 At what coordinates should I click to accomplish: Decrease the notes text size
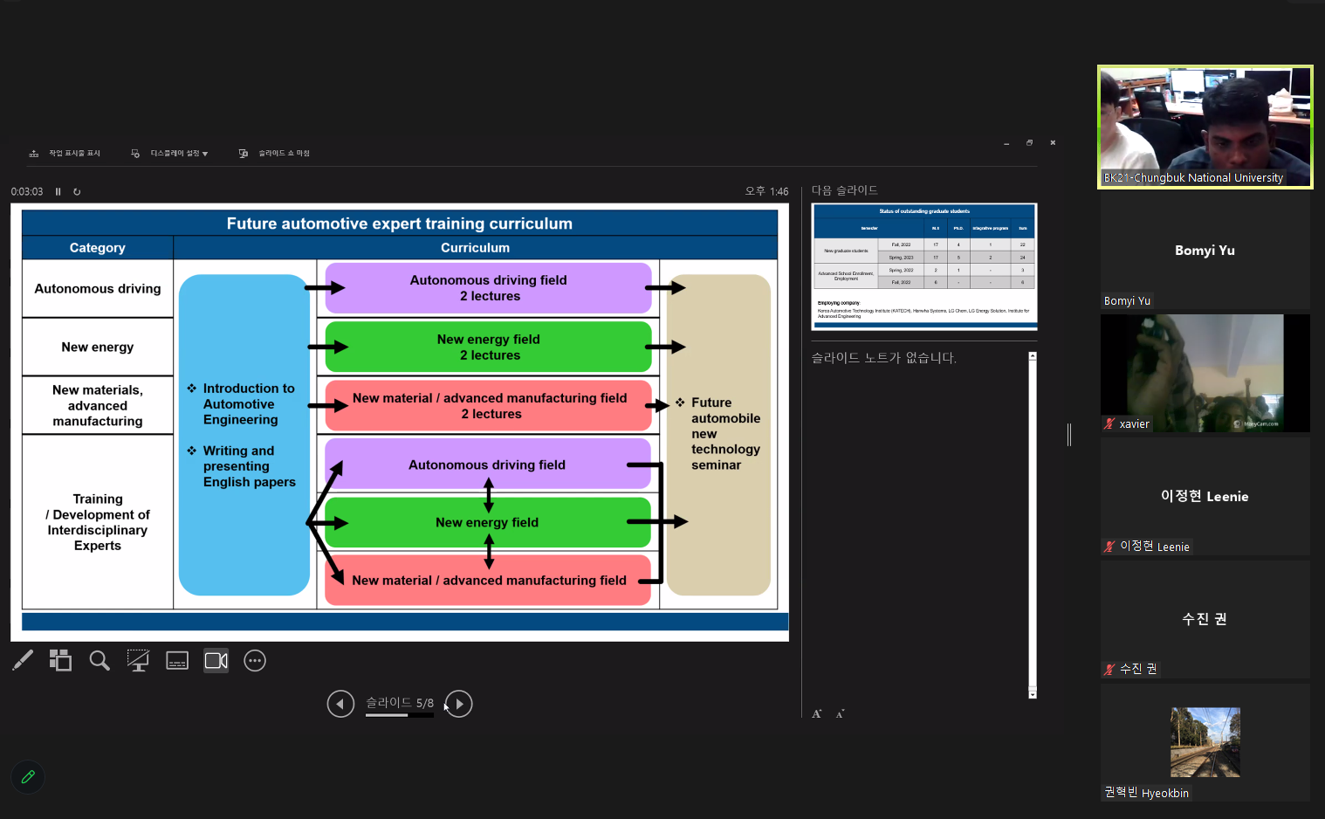840,713
